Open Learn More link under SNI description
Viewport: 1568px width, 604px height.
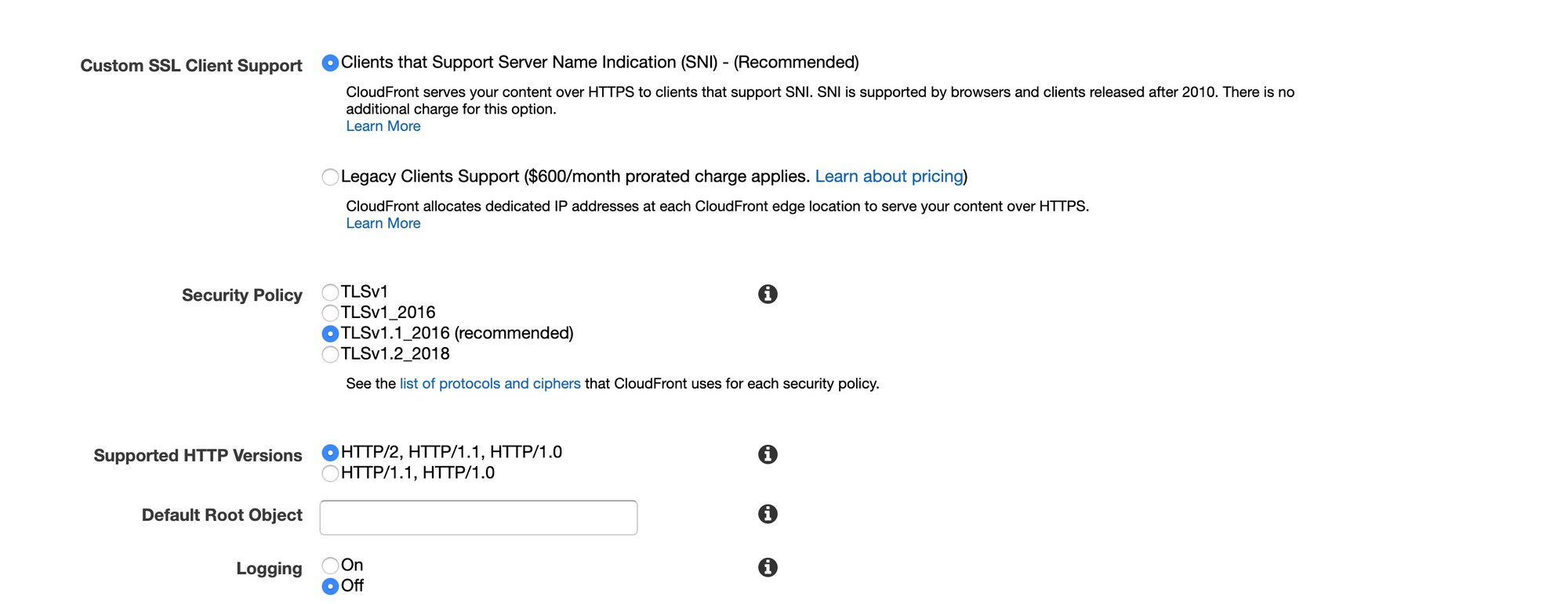tap(383, 126)
